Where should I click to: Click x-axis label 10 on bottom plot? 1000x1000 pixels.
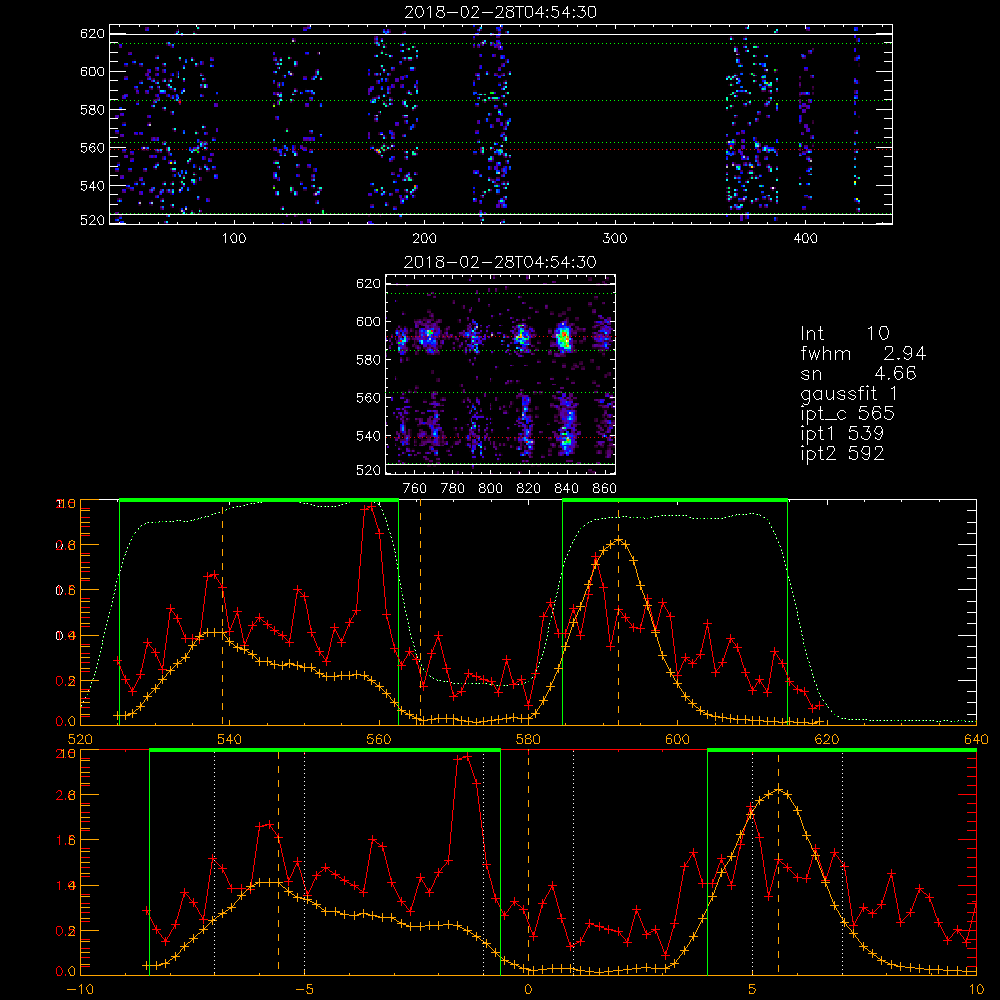pos(976,990)
